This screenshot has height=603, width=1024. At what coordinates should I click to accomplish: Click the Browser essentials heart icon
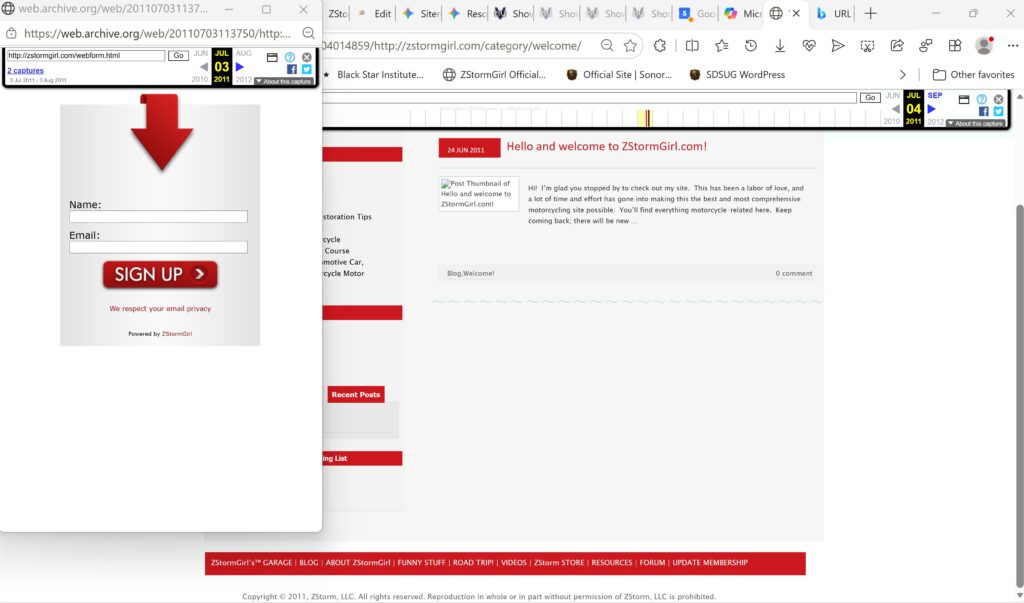[x=809, y=46]
